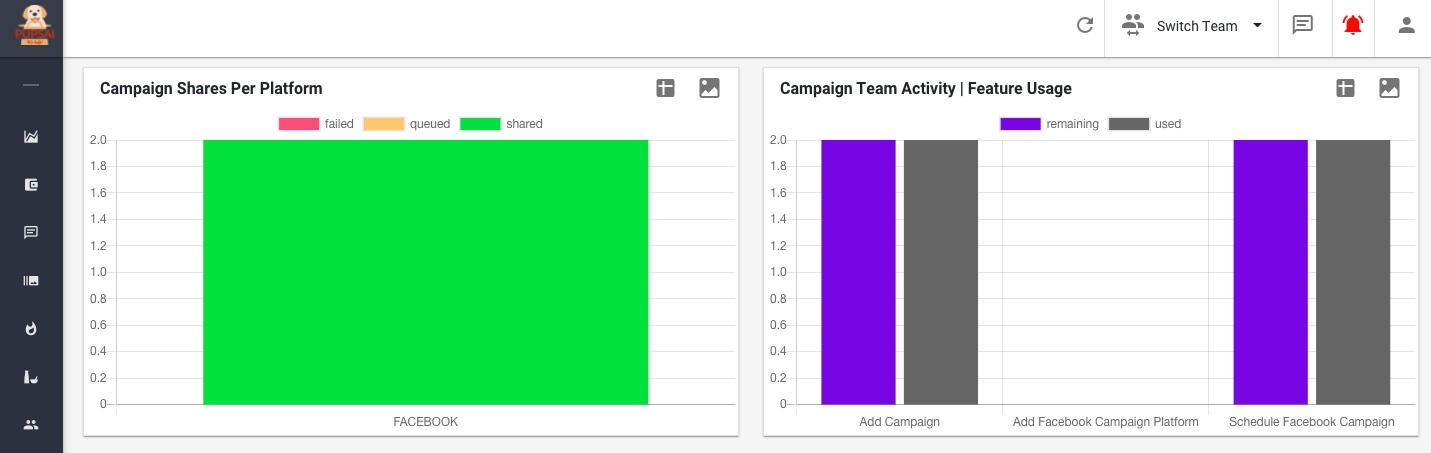Show Campaign Shares chart as data table

(x=665, y=88)
